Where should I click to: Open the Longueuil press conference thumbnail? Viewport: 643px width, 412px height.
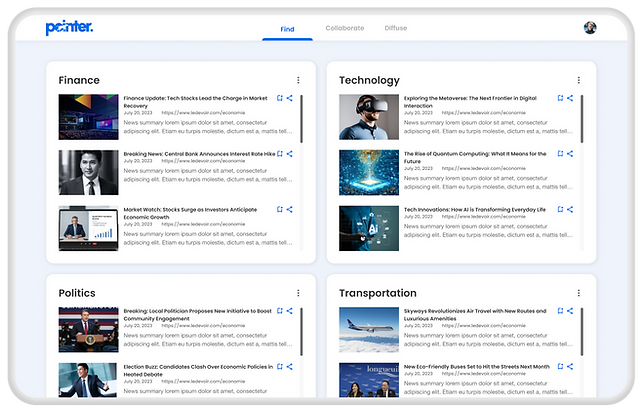coord(369,380)
